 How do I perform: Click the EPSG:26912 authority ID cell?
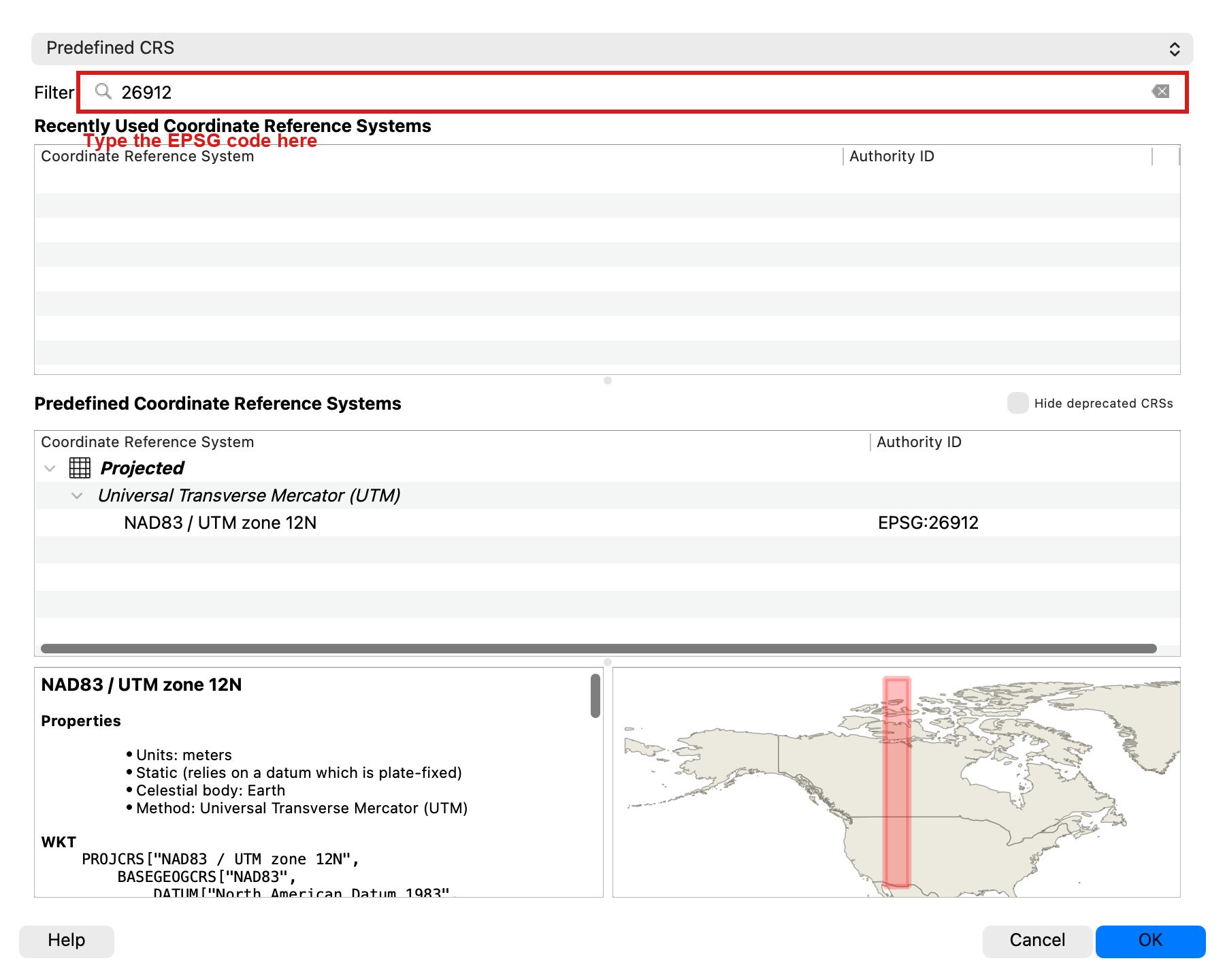pos(928,523)
